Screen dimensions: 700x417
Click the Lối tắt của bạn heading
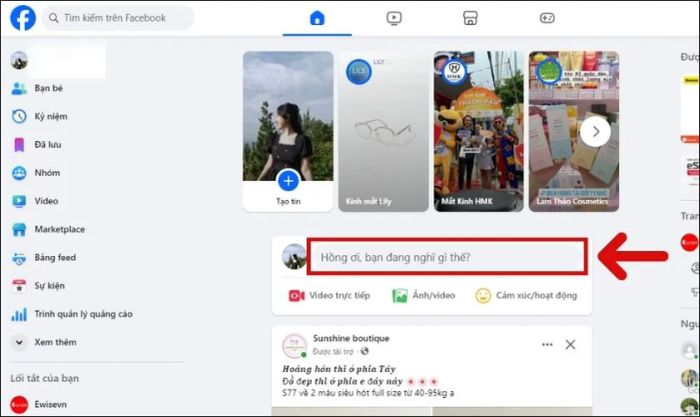[x=45, y=379]
